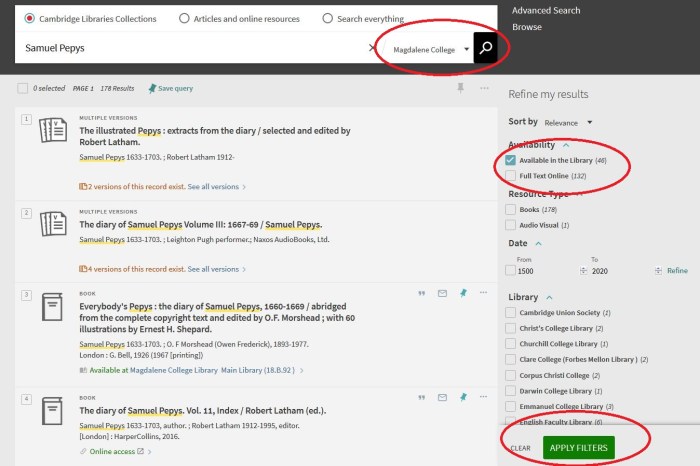Book icon for diary Vol. 11 Index

pos(52,411)
